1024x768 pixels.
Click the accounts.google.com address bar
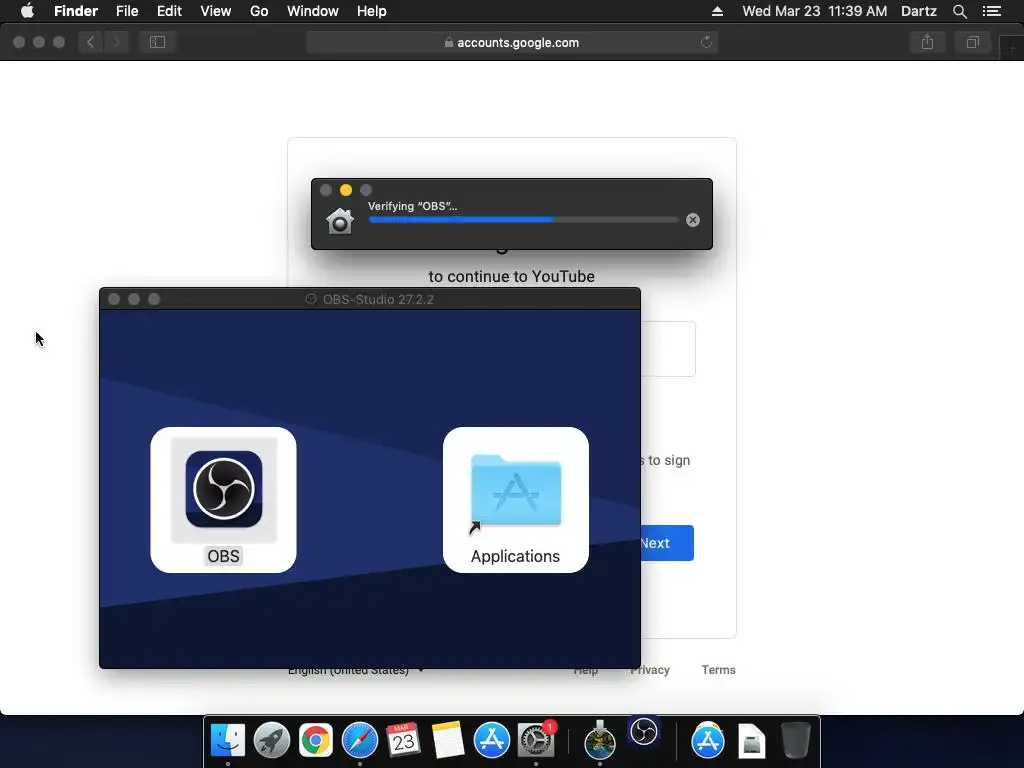(511, 42)
